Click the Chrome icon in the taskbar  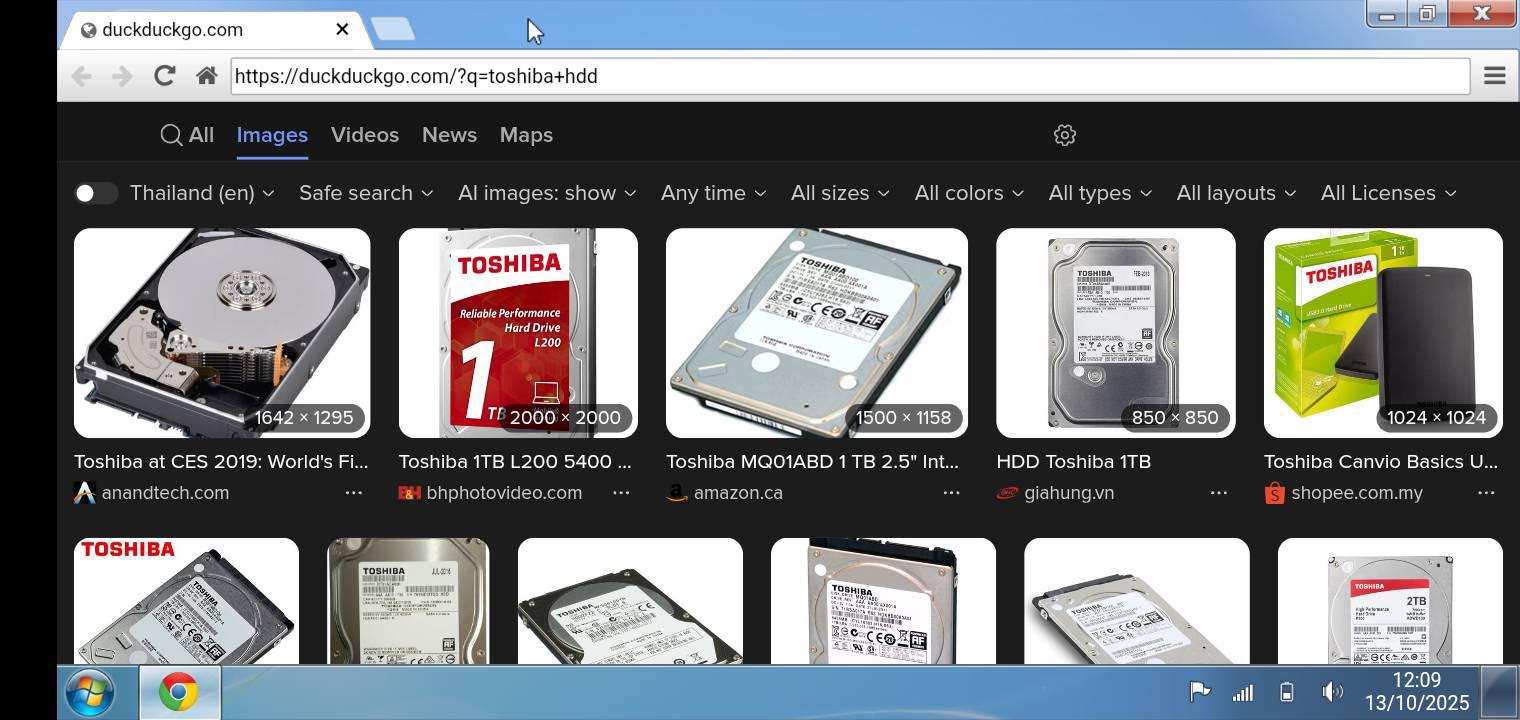[x=179, y=692]
